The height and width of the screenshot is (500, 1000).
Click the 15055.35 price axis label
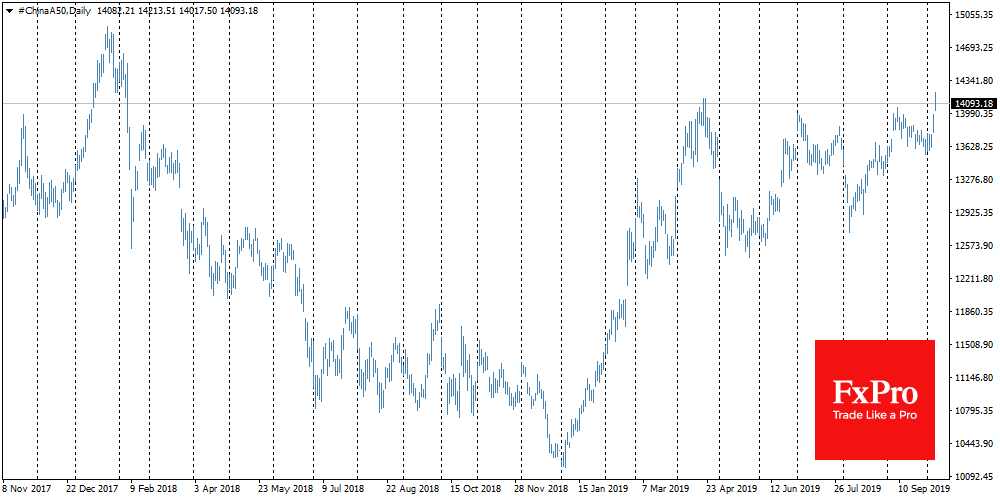[974, 16]
